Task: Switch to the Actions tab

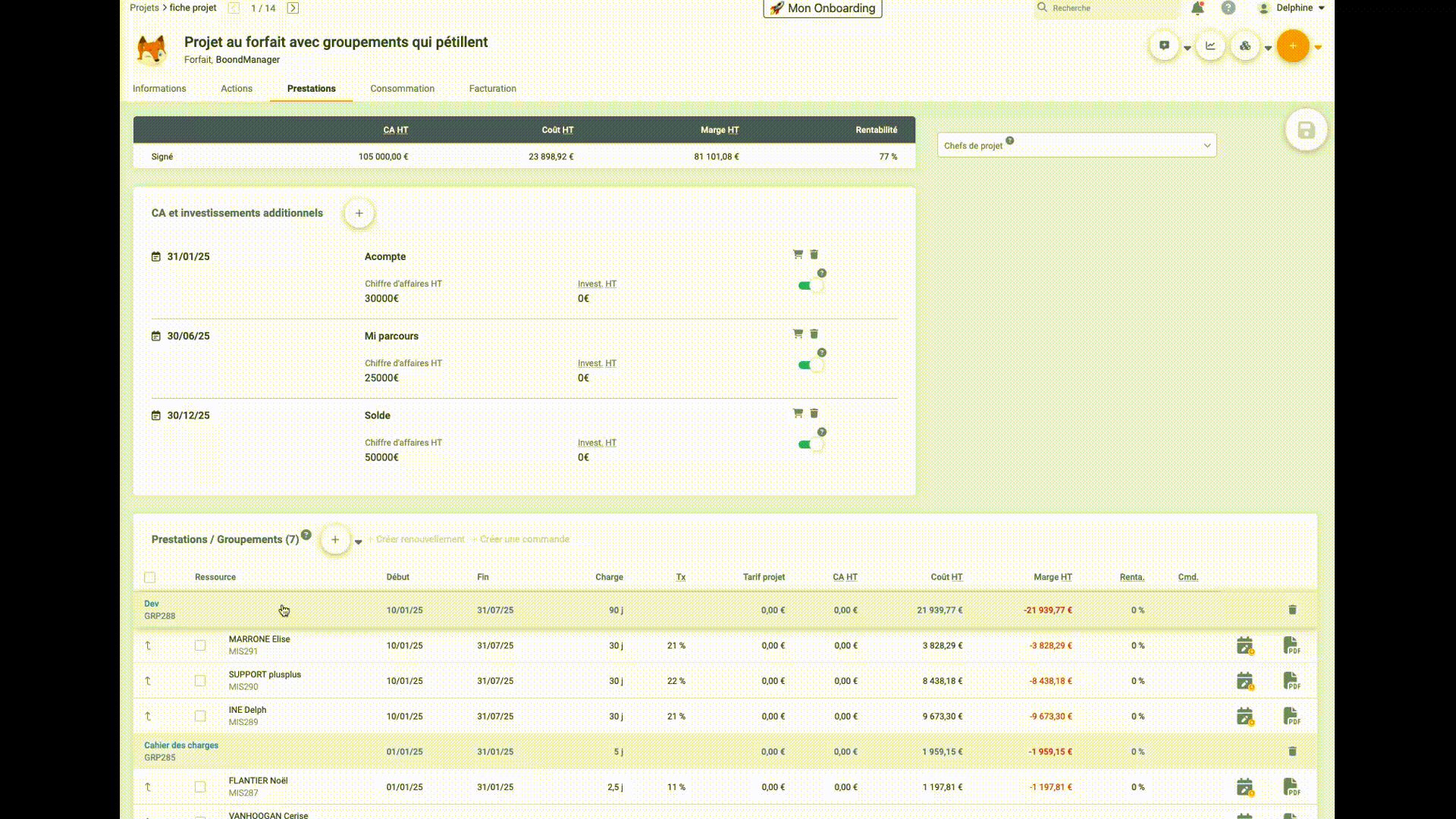Action: click(237, 89)
